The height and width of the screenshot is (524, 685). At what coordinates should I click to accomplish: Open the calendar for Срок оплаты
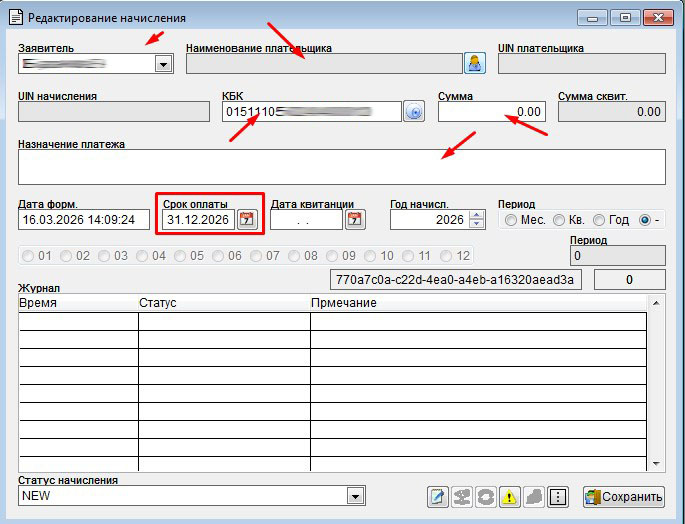coord(246,219)
